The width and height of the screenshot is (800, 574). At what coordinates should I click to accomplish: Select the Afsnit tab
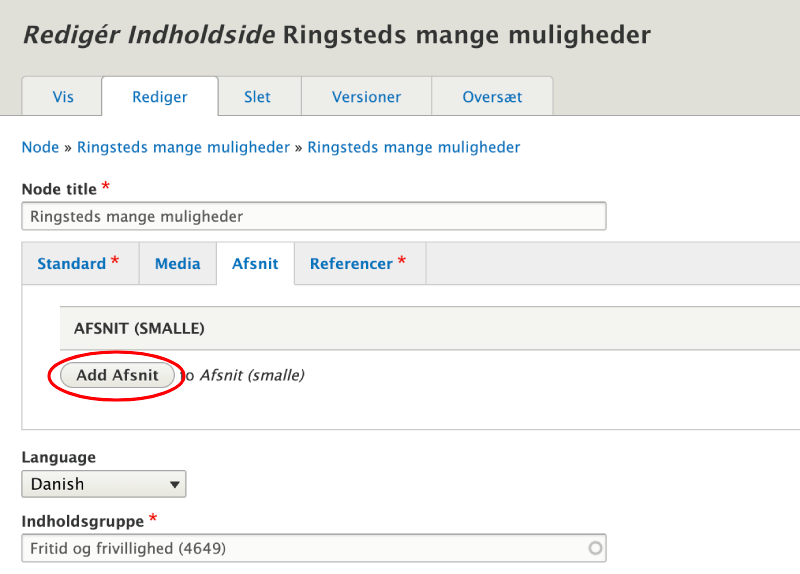coord(255,264)
